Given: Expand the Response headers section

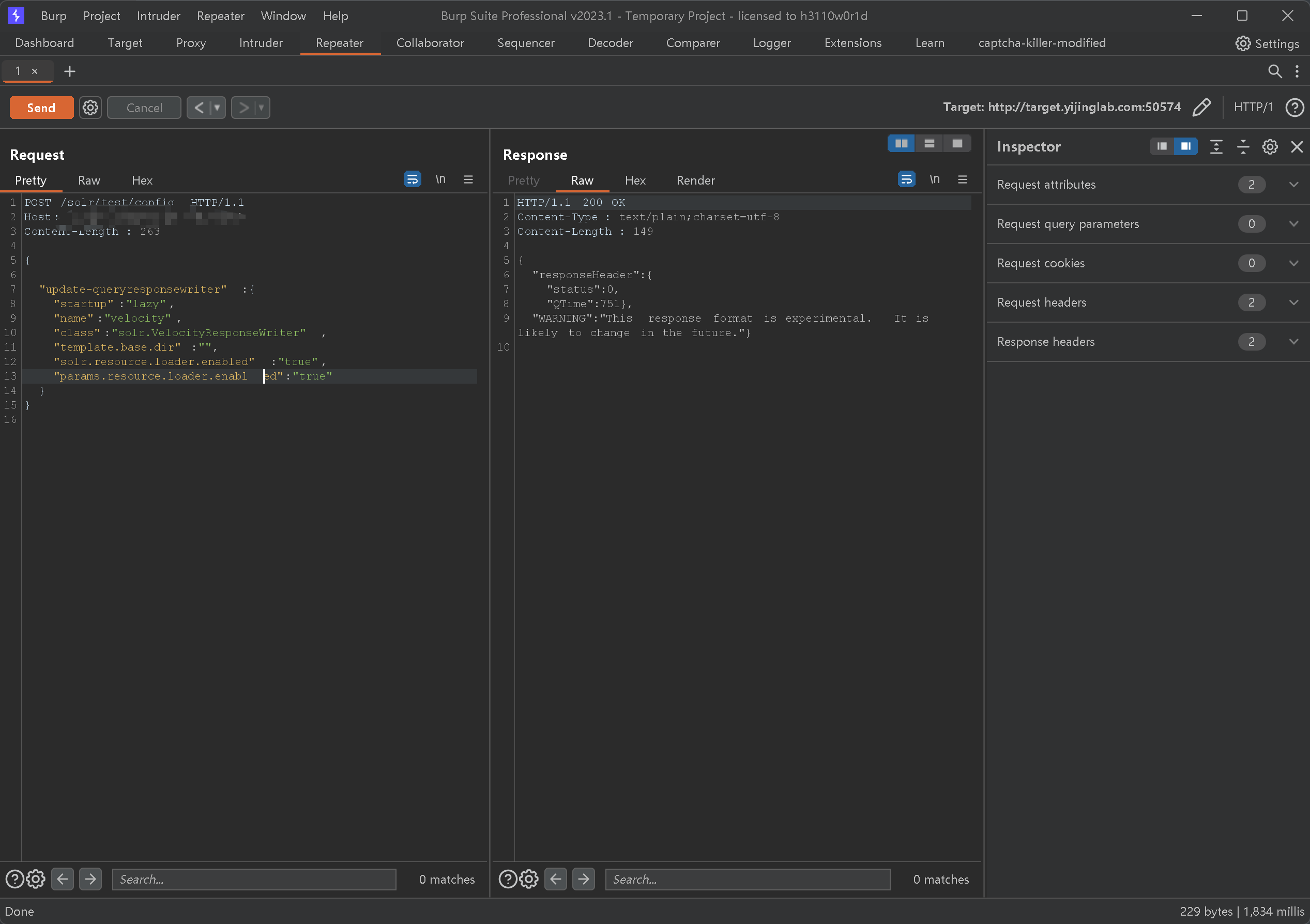Looking at the screenshot, I should [1293, 341].
